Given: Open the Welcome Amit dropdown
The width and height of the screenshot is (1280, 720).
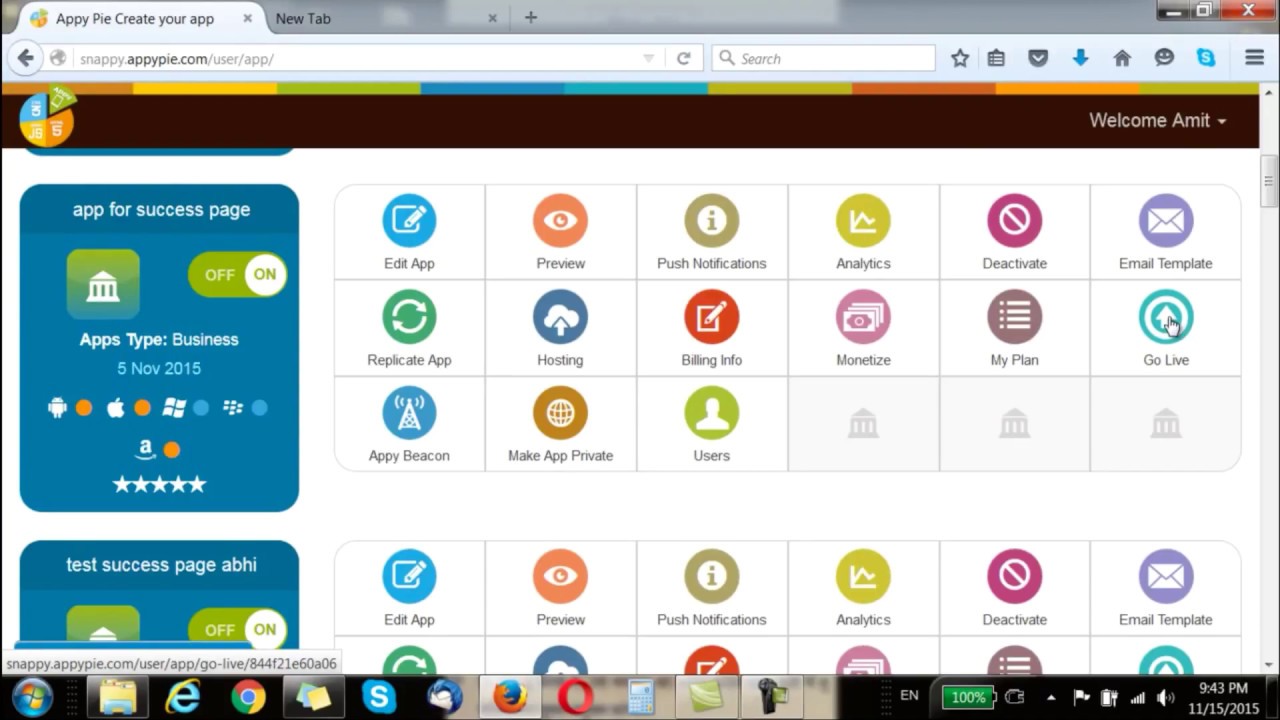Looking at the screenshot, I should (x=1157, y=120).
